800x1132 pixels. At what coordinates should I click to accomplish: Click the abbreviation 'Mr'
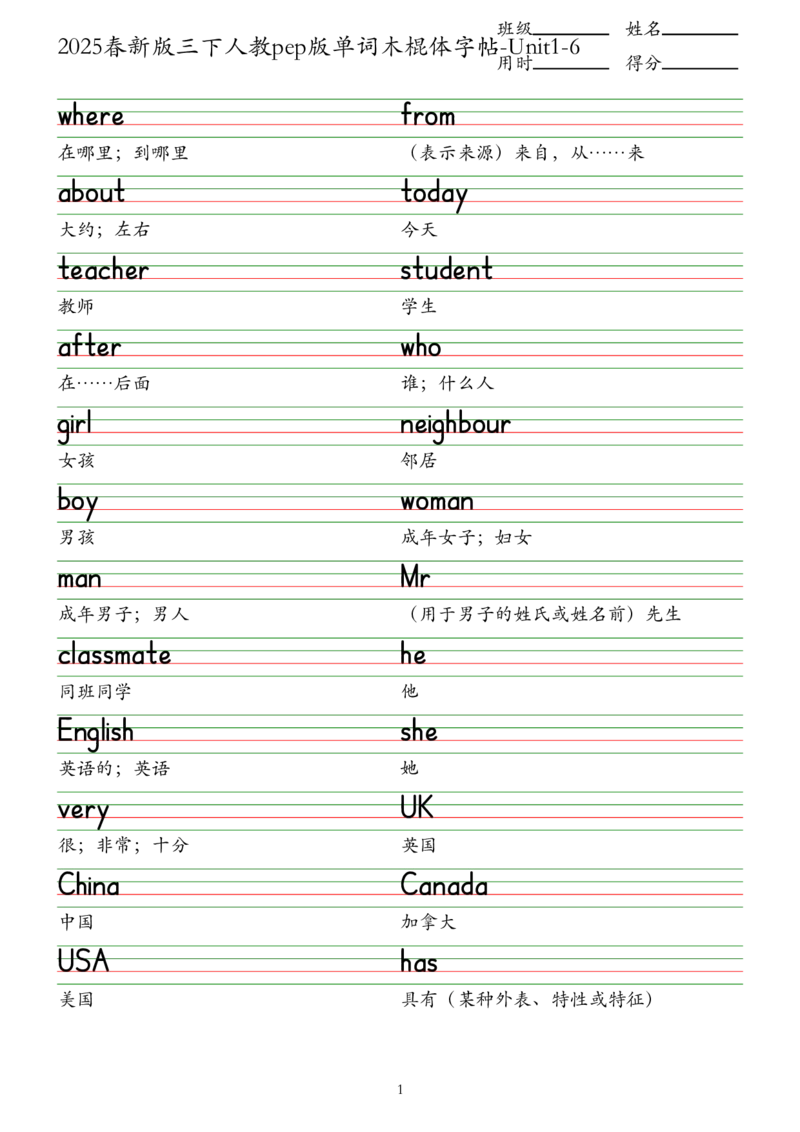[x=413, y=577]
